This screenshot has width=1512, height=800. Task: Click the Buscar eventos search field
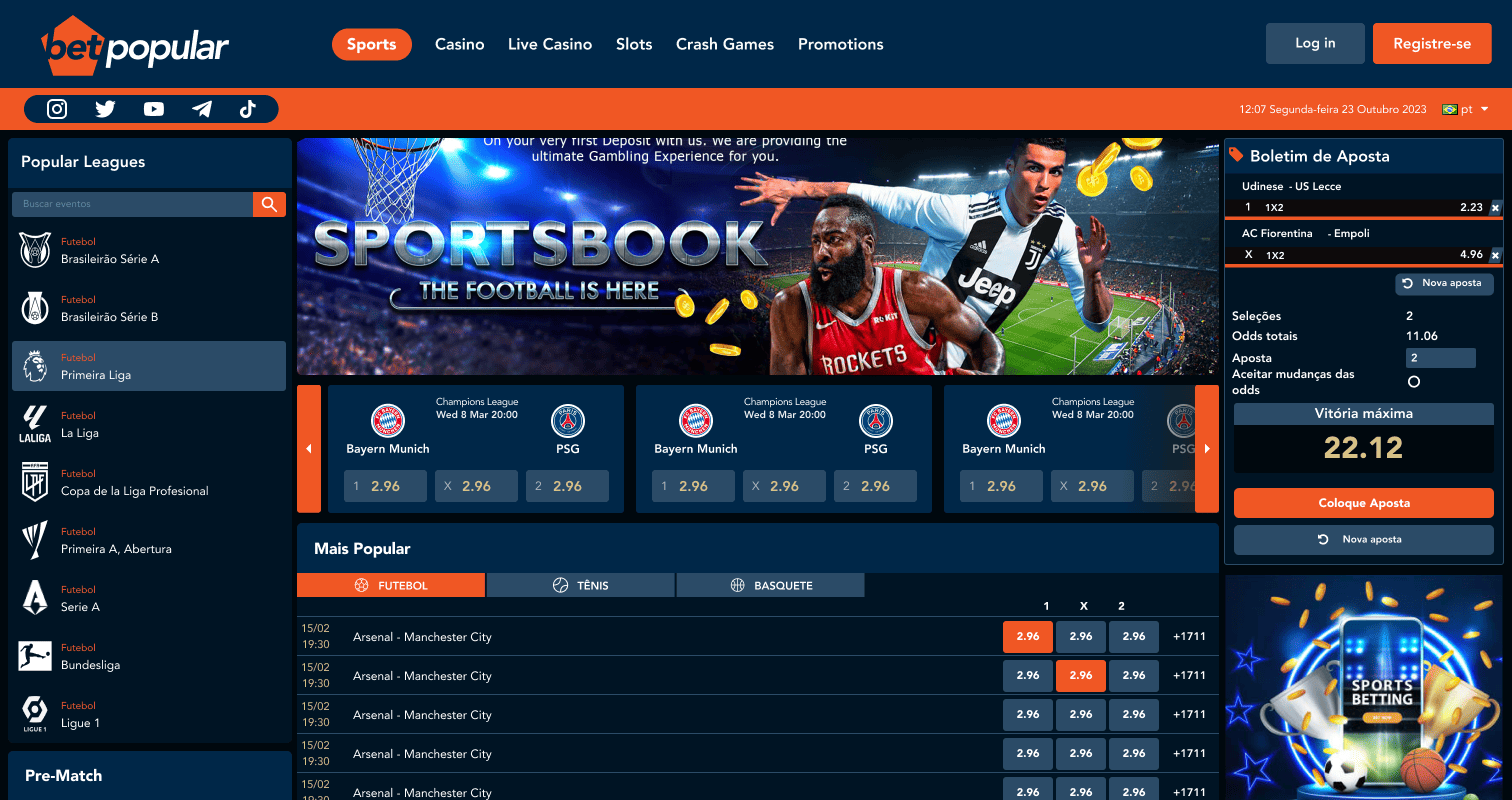132,204
